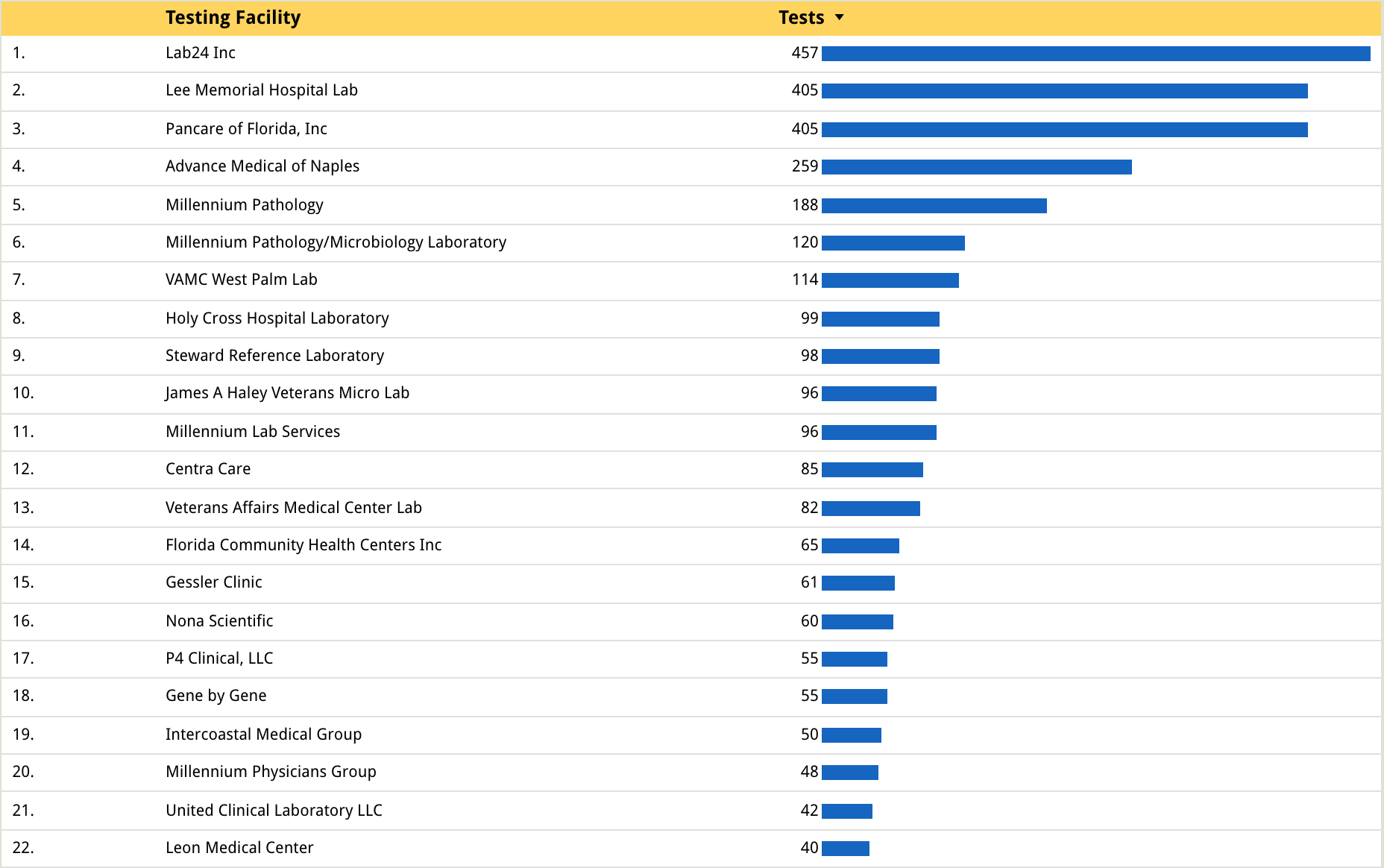
Task: Sort by the Tests column header
Action: (801, 18)
